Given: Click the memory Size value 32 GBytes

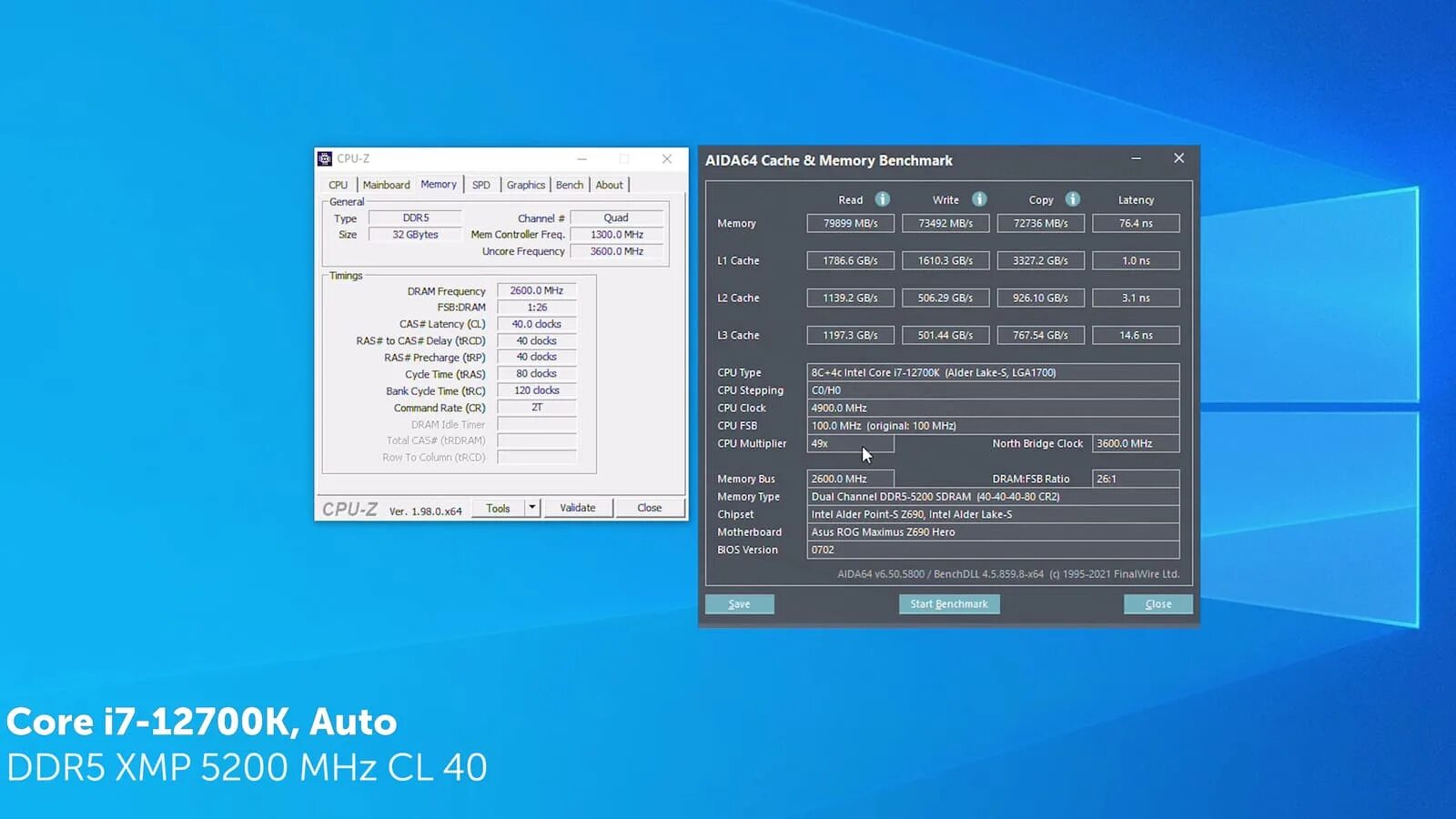Looking at the screenshot, I should [416, 235].
